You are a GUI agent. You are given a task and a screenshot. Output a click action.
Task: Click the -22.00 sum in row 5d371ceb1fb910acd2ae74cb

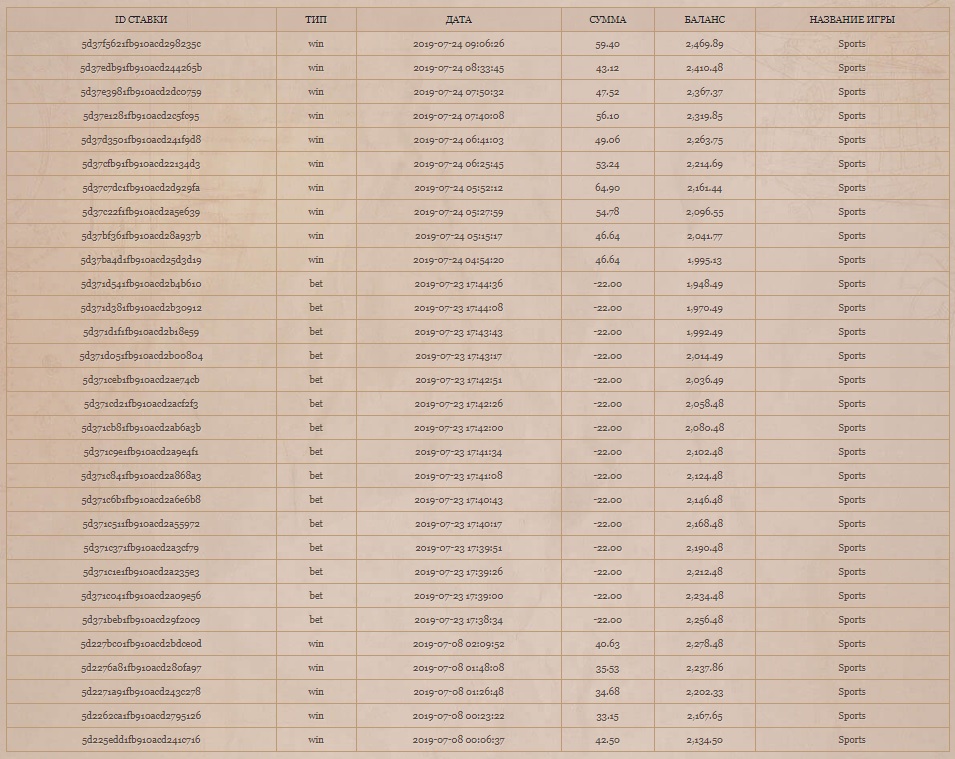pos(607,380)
